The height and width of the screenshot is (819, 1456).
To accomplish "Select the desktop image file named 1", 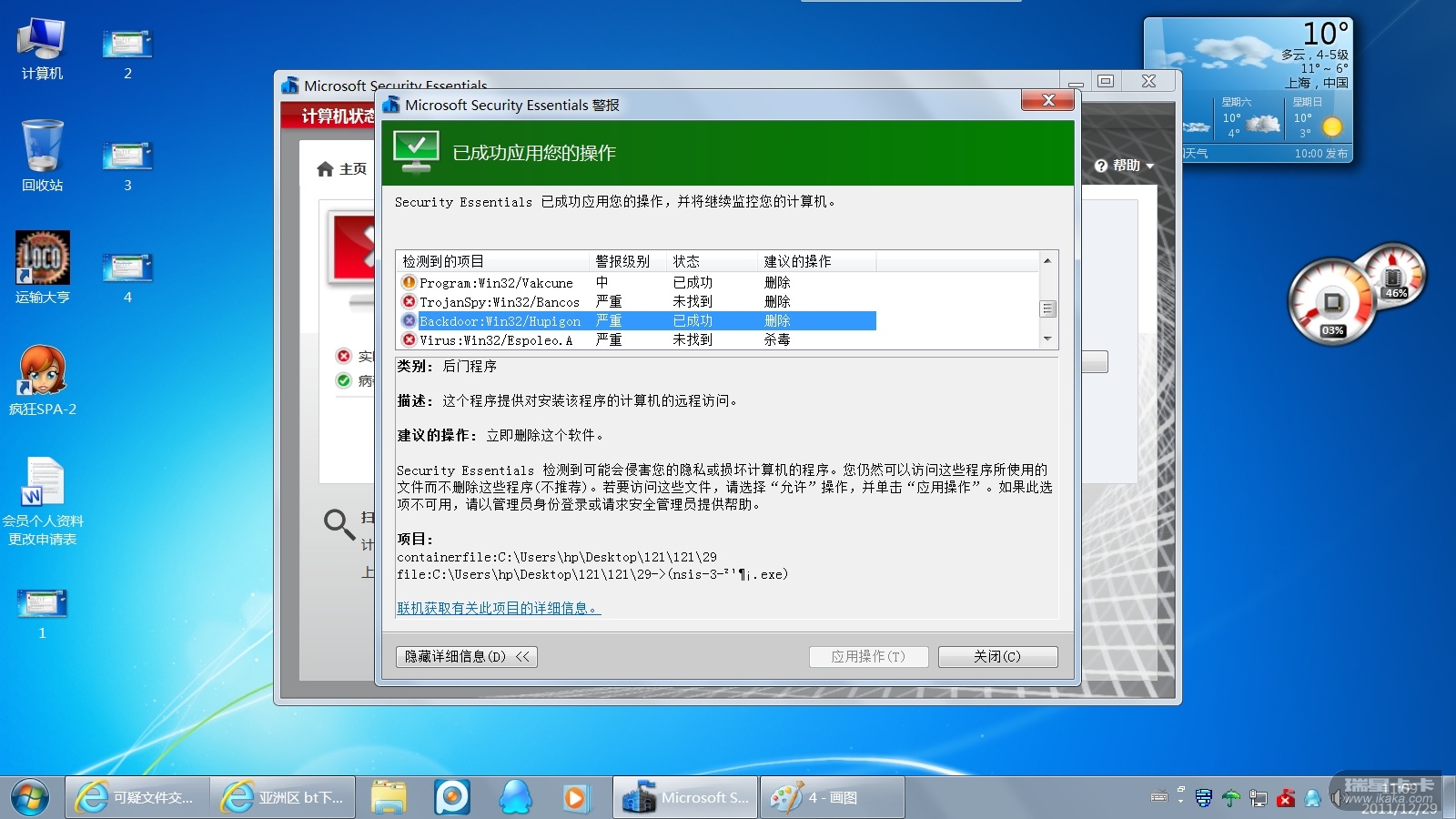I will point(42,614).
